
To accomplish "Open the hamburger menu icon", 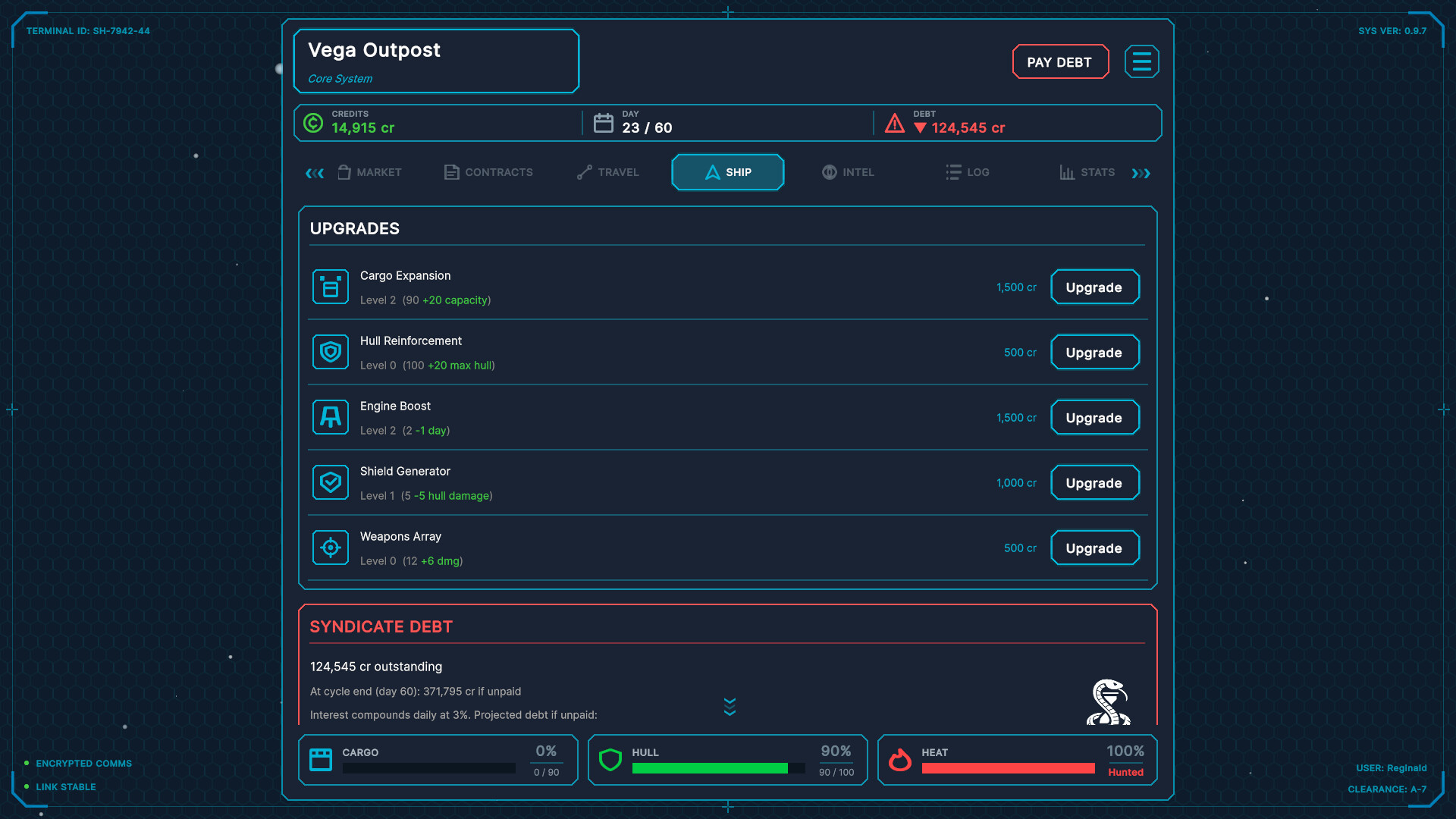I will click(x=1141, y=61).
